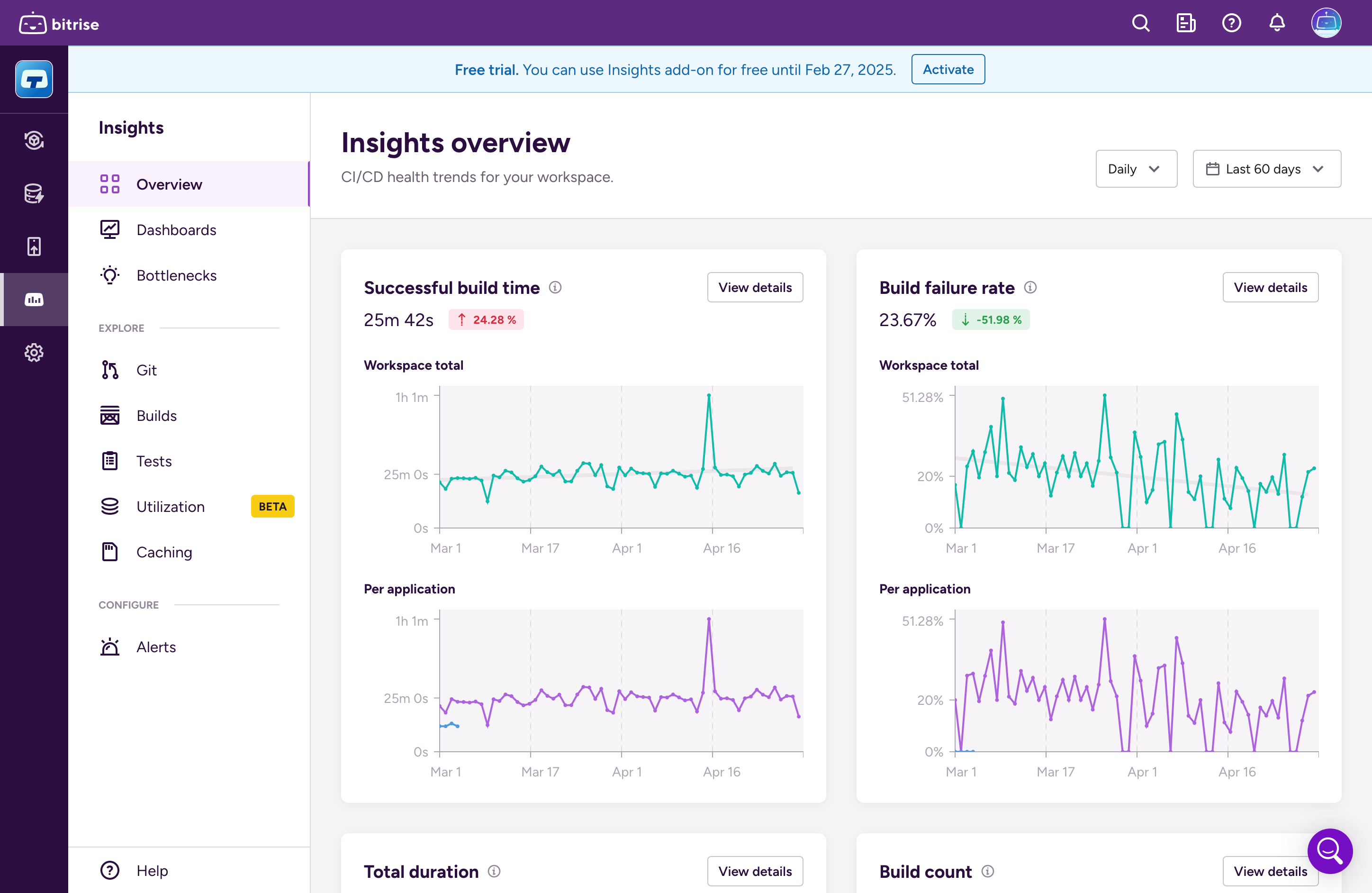Viewport: 1372px width, 893px height.
Task: Click info icon beside Build failure rate
Action: tap(1030, 287)
